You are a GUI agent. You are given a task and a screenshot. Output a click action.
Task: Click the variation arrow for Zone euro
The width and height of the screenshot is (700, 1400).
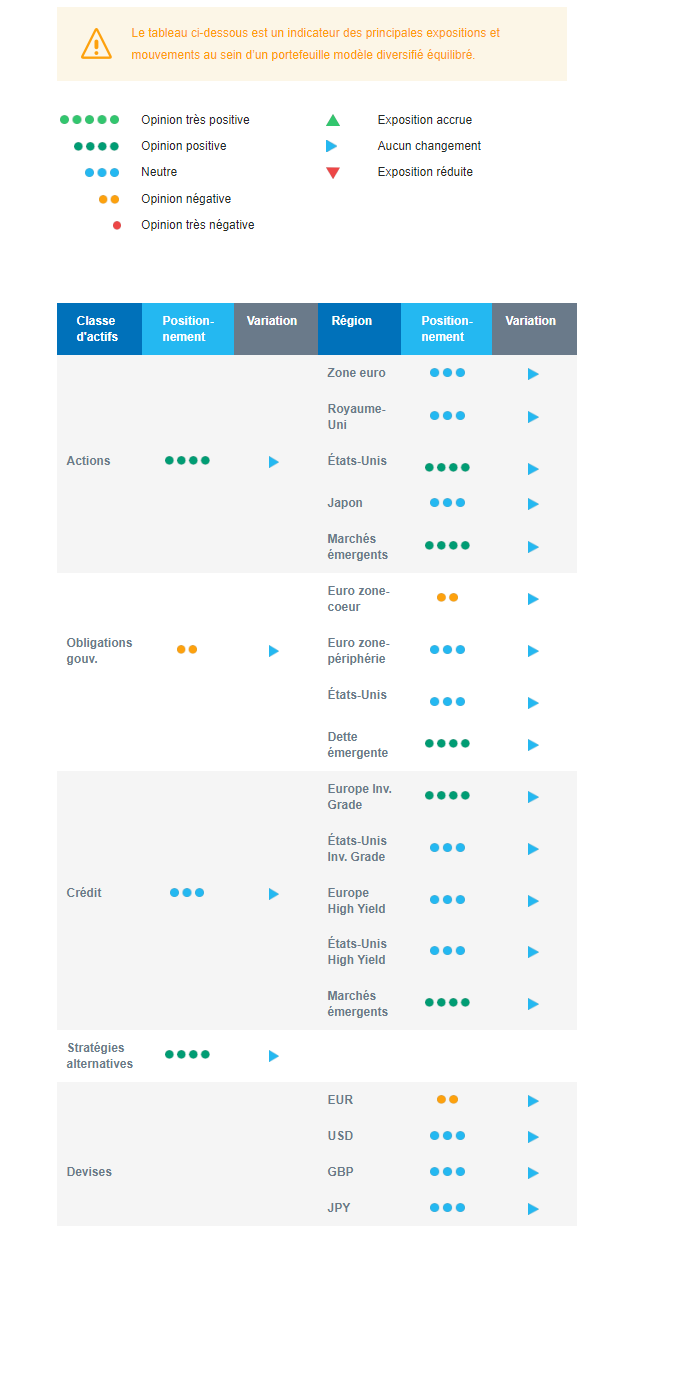coord(533,374)
